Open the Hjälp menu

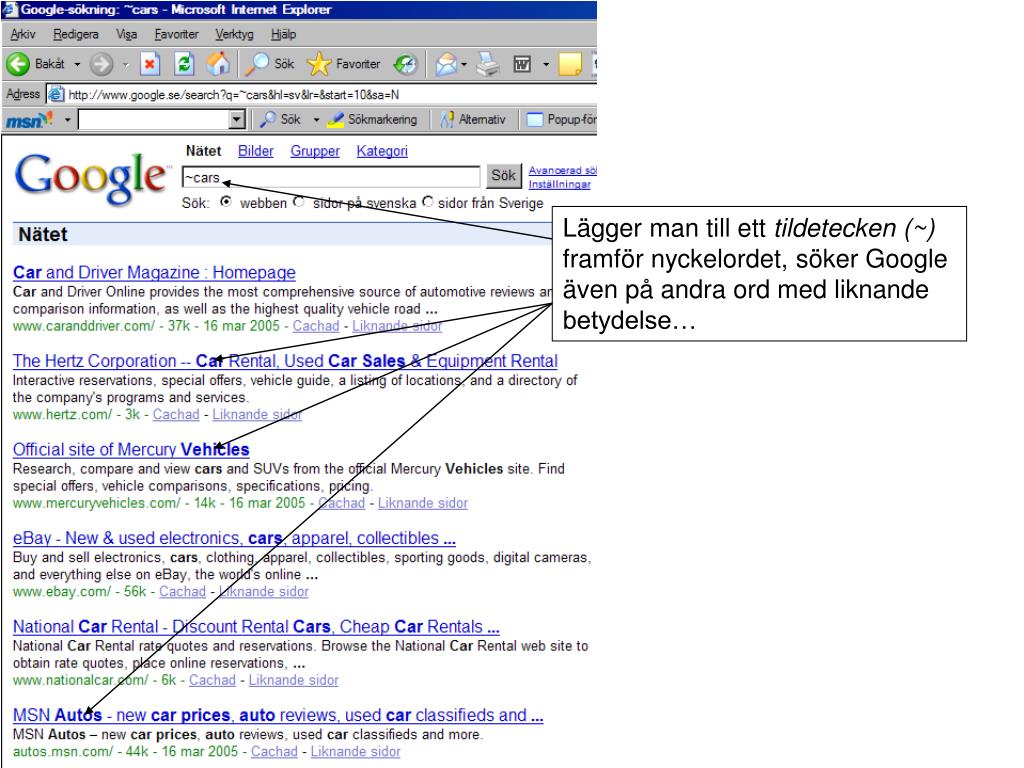283,35
